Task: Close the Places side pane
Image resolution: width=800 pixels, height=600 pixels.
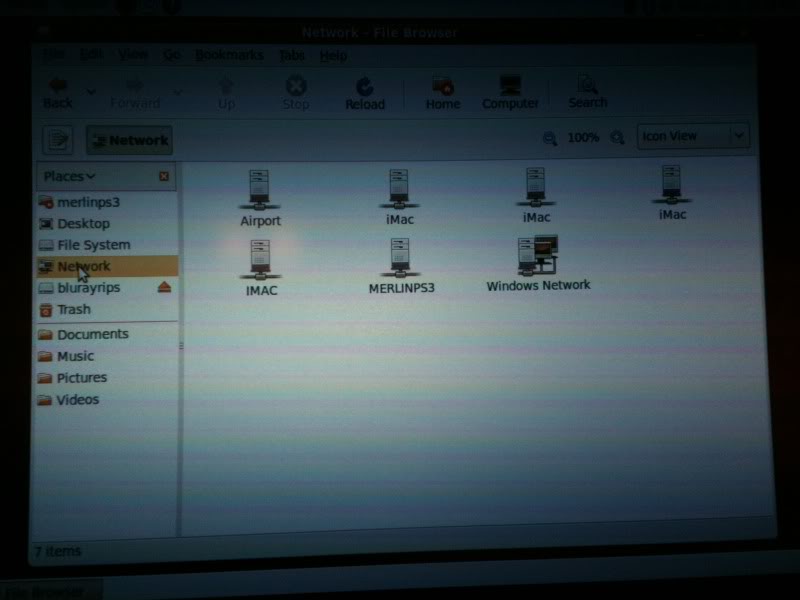Action: [164, 176]
